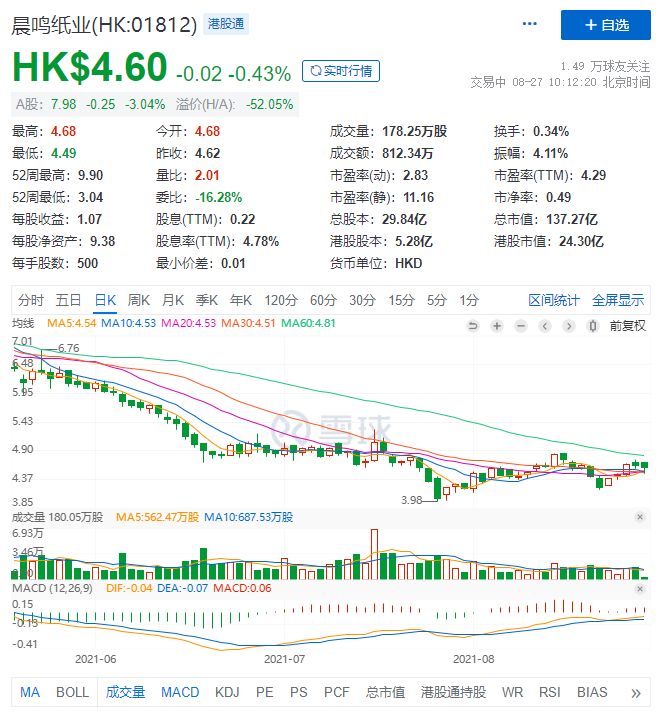Switch to the 周K weekly chart tab
This screenshot has width=667, height=712.
pos(138,300)
